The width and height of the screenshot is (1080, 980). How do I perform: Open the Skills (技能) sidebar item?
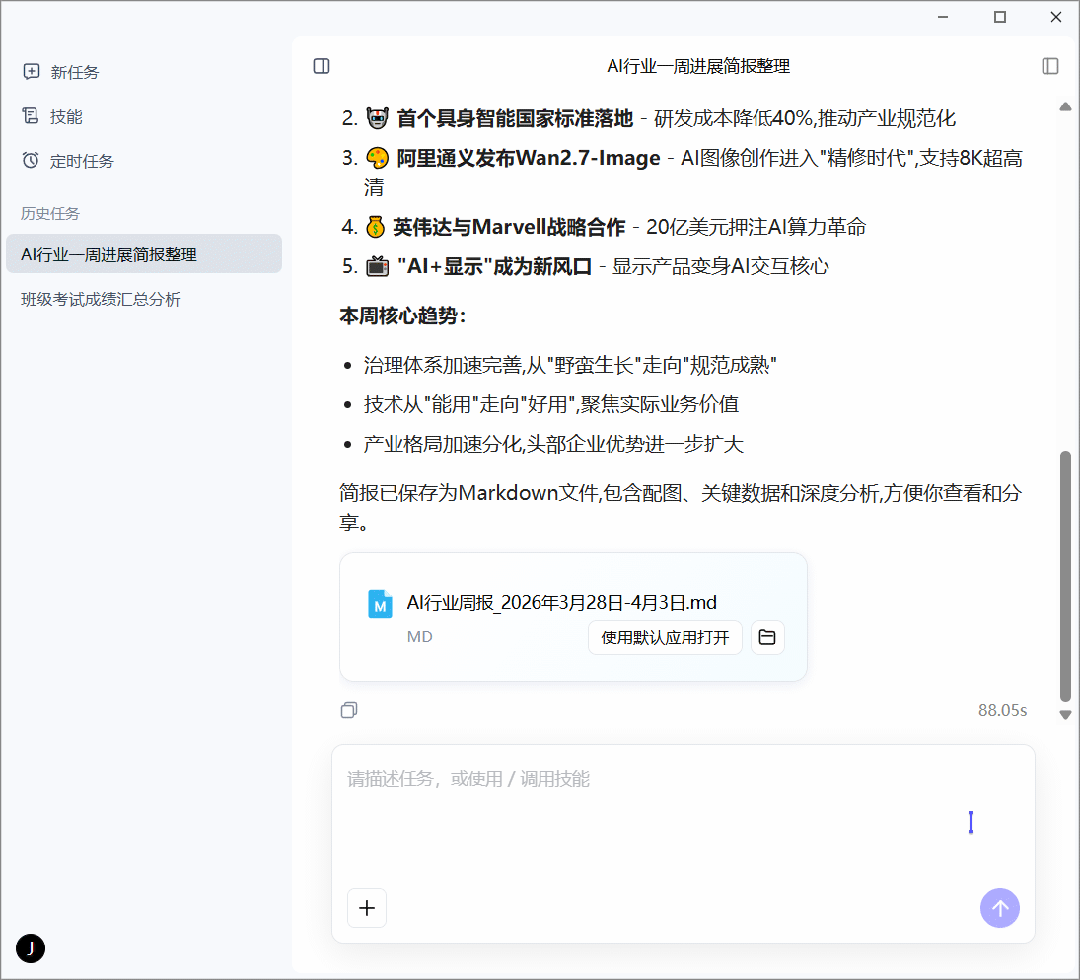(66, 116)
